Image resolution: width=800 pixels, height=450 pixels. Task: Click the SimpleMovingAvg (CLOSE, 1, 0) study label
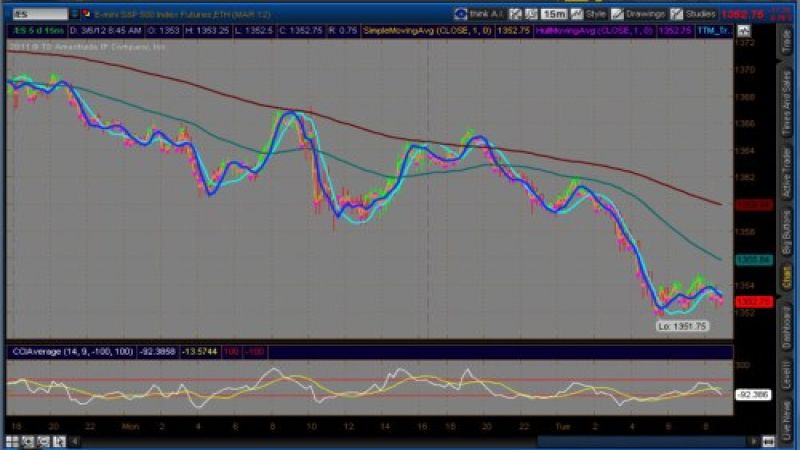pyautogui.click(x=427, y=31)
